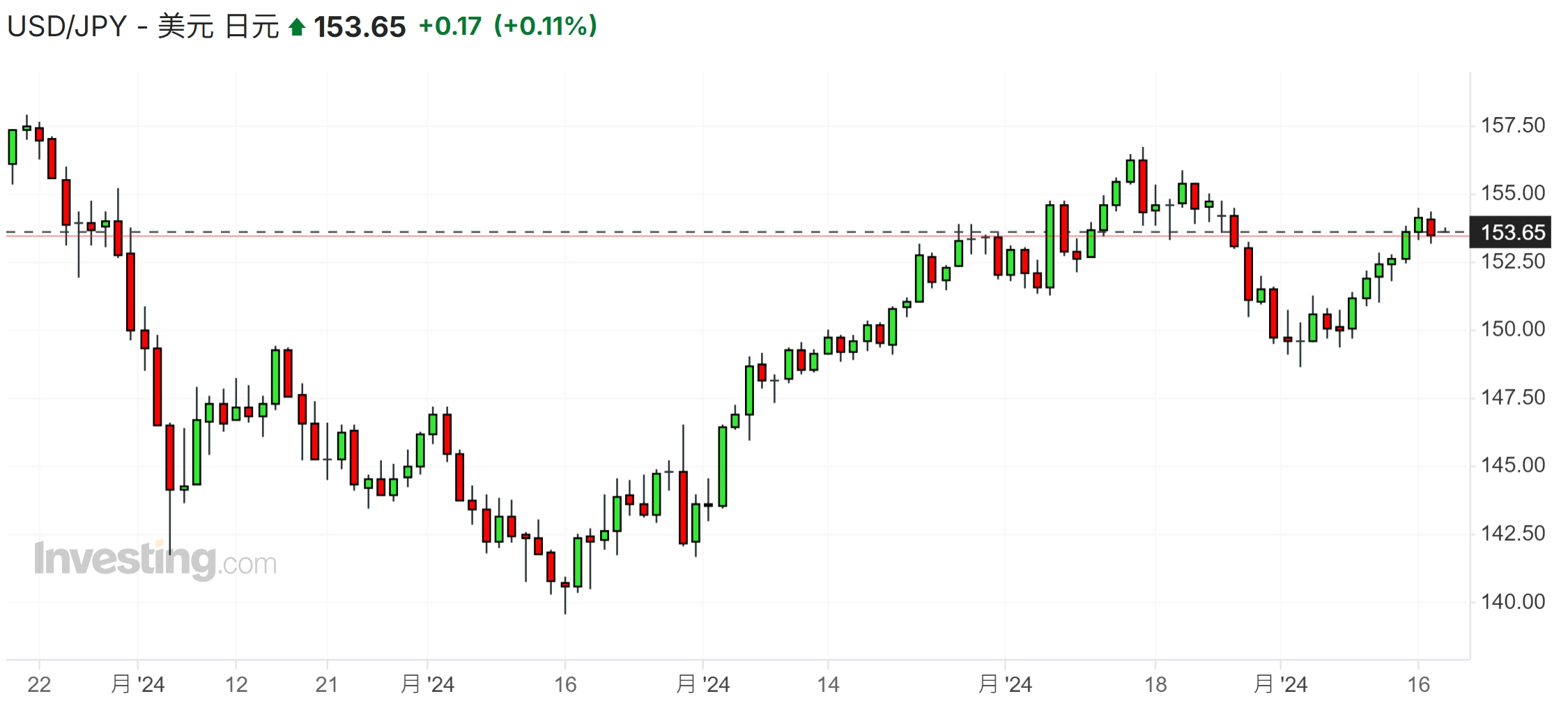Click the green up arrow beside the price
The height and width of the screenshot is (724, 1568).
click(297, 27)
